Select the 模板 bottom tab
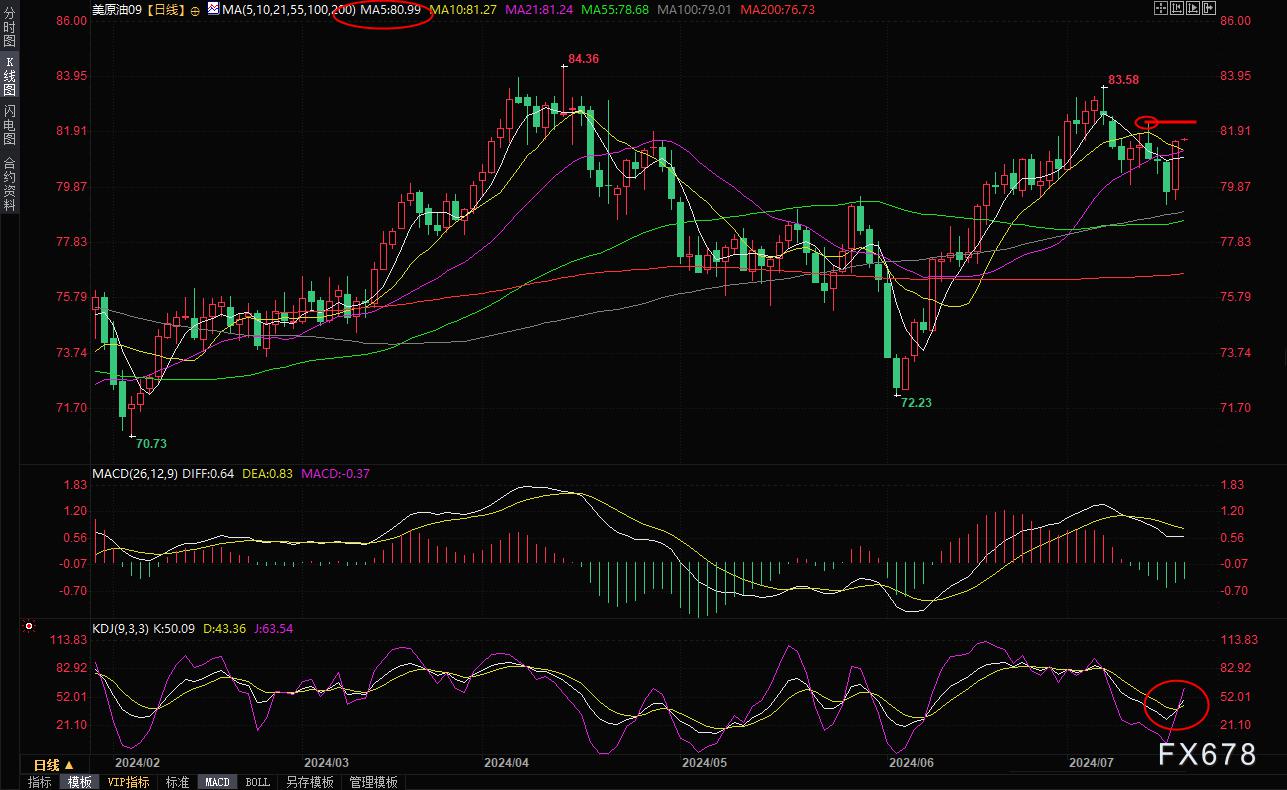 coord(80,782)
